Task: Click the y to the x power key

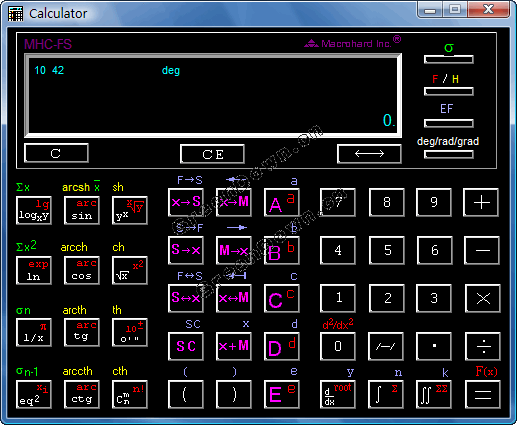Action: (x=130, y=210)
